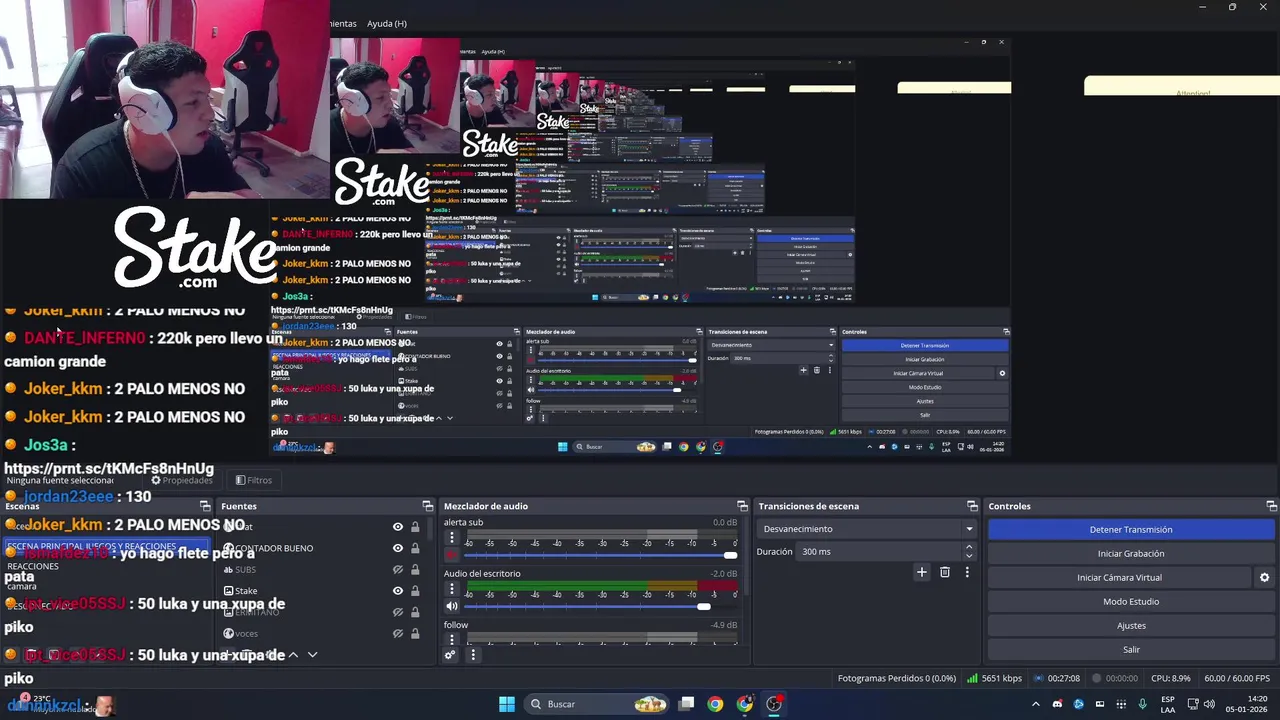This screenshot has width=1280, height=720.
Task: Open Propiedades of selected source
Action: coord(181,480)
